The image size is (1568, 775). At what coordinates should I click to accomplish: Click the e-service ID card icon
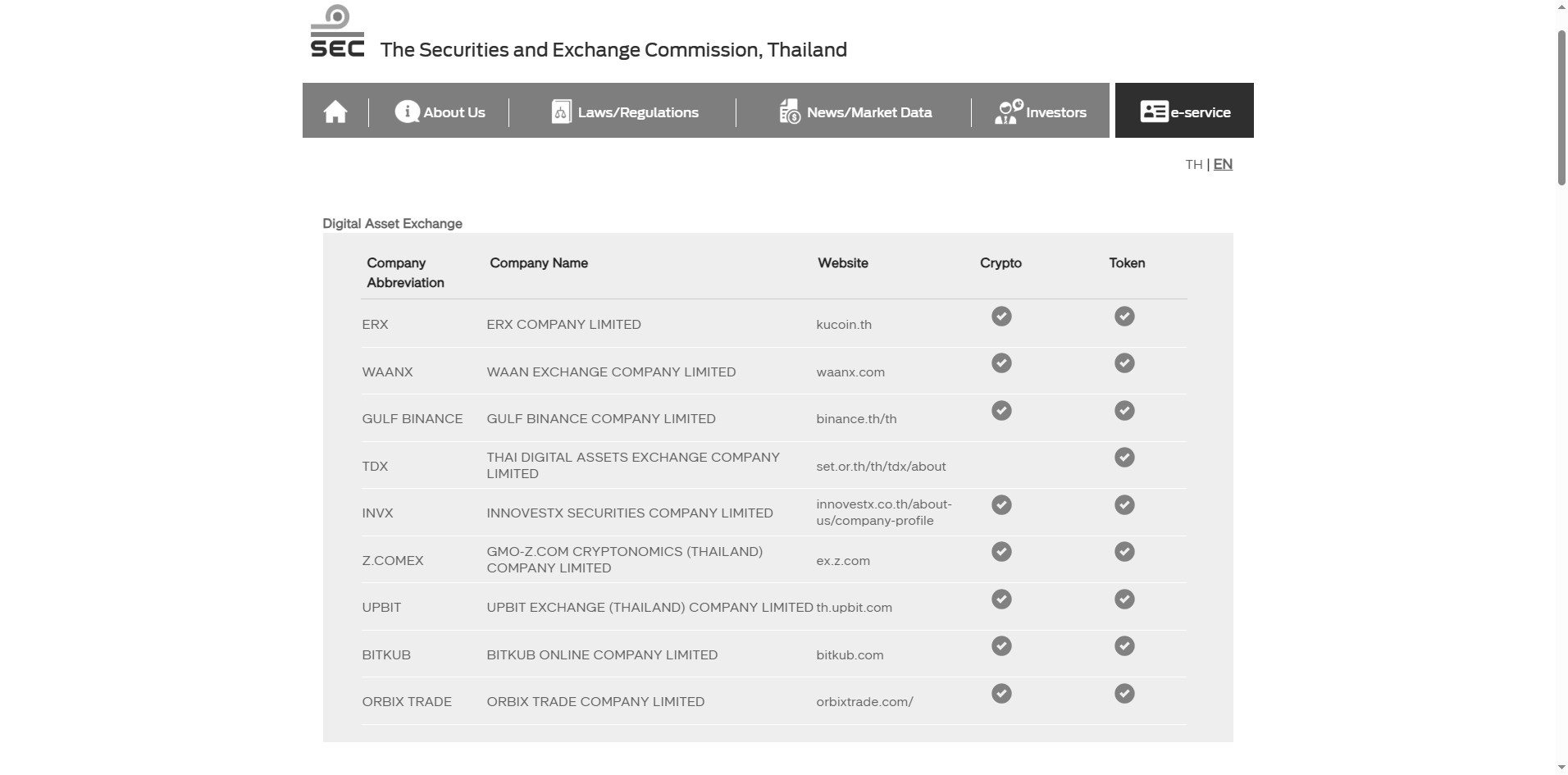tap(1154, 112)
